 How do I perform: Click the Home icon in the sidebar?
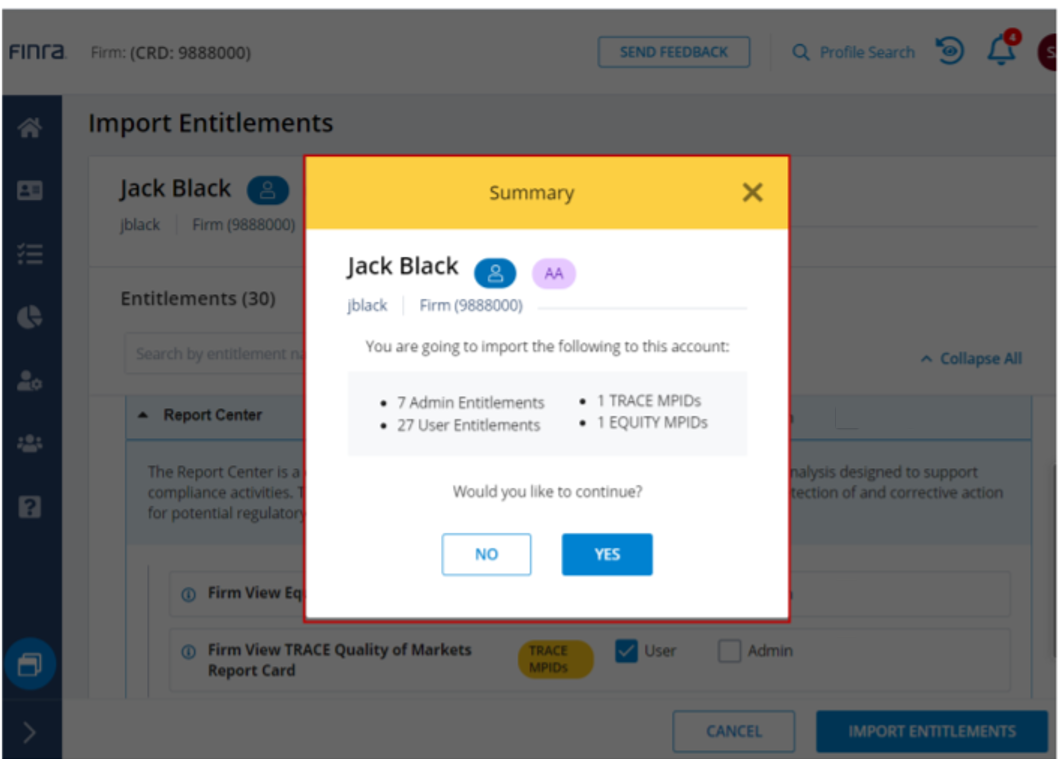point(30,128)
